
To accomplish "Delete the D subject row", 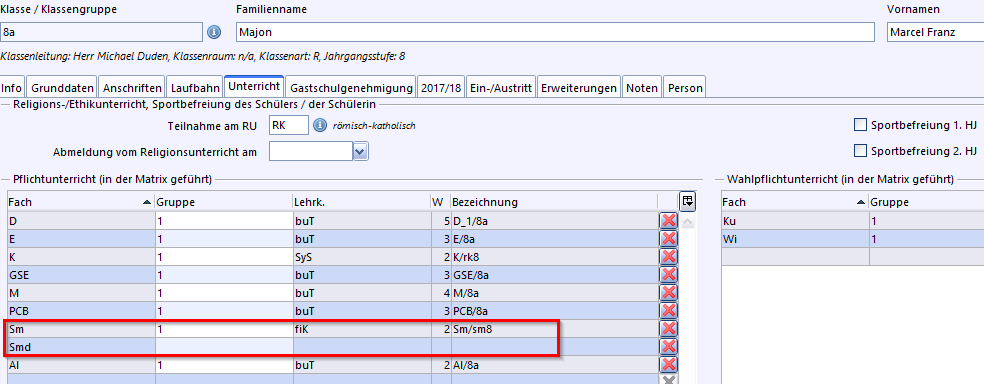I will point(669,220).
